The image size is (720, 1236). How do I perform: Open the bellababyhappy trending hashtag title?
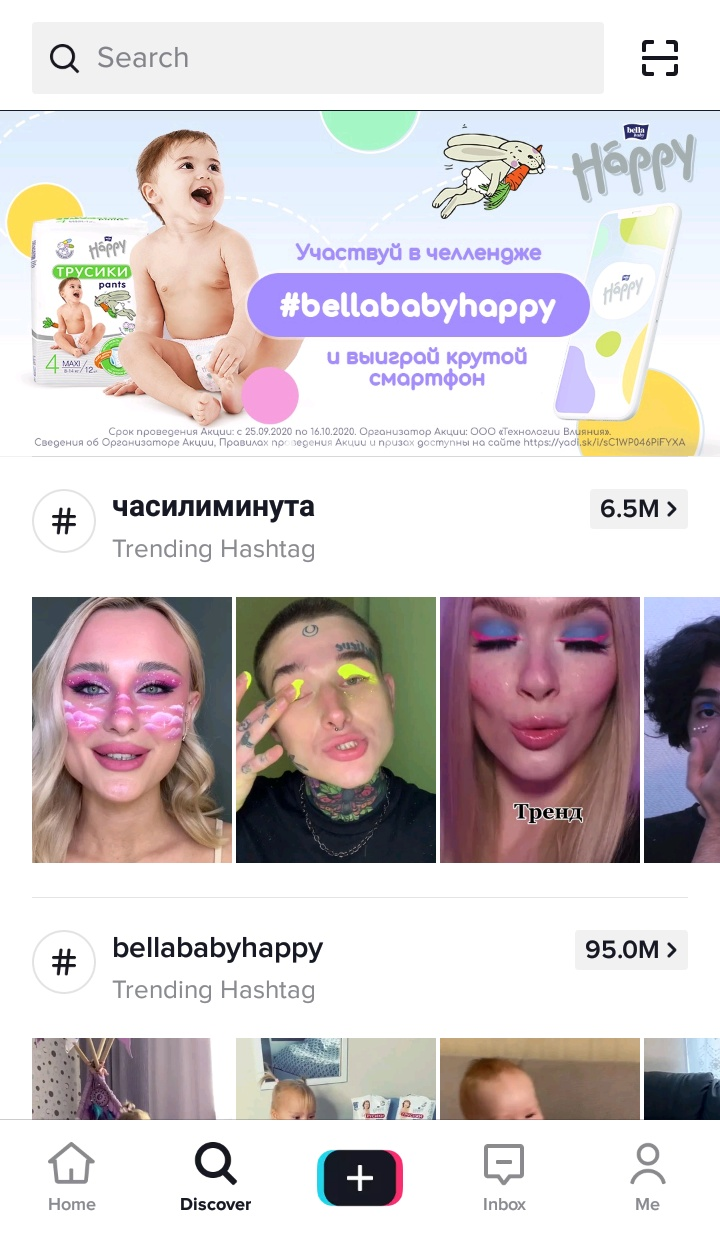(217, 948)
